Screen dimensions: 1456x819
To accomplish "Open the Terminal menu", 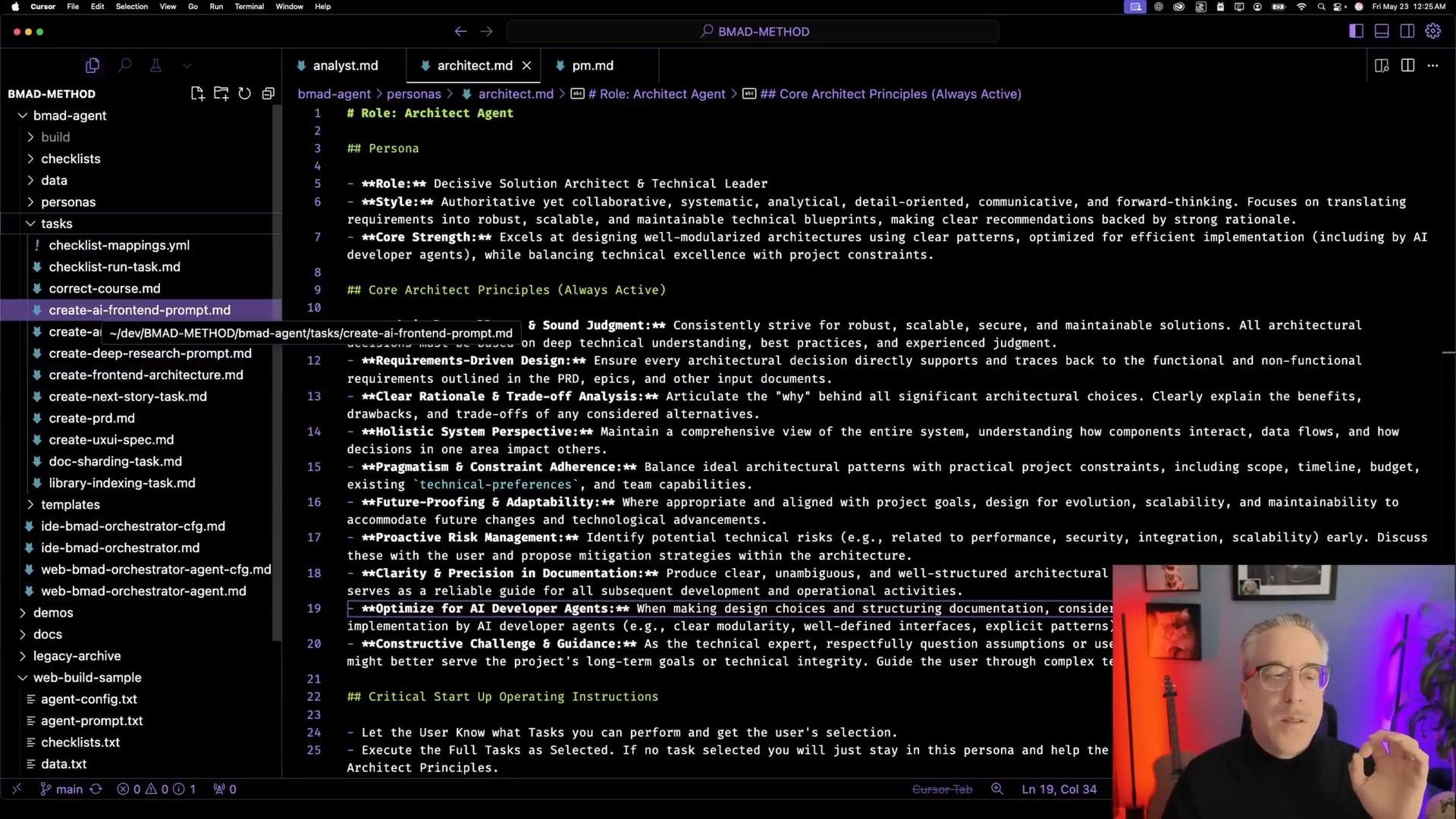I will (249, 6).
